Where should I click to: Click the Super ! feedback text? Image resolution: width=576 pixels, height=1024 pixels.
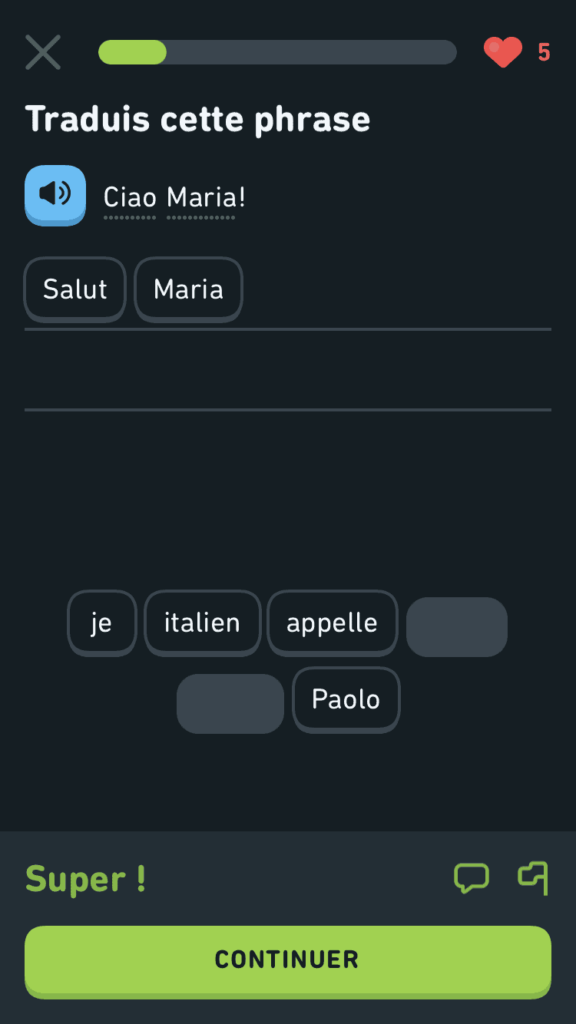tap(86, 879)
